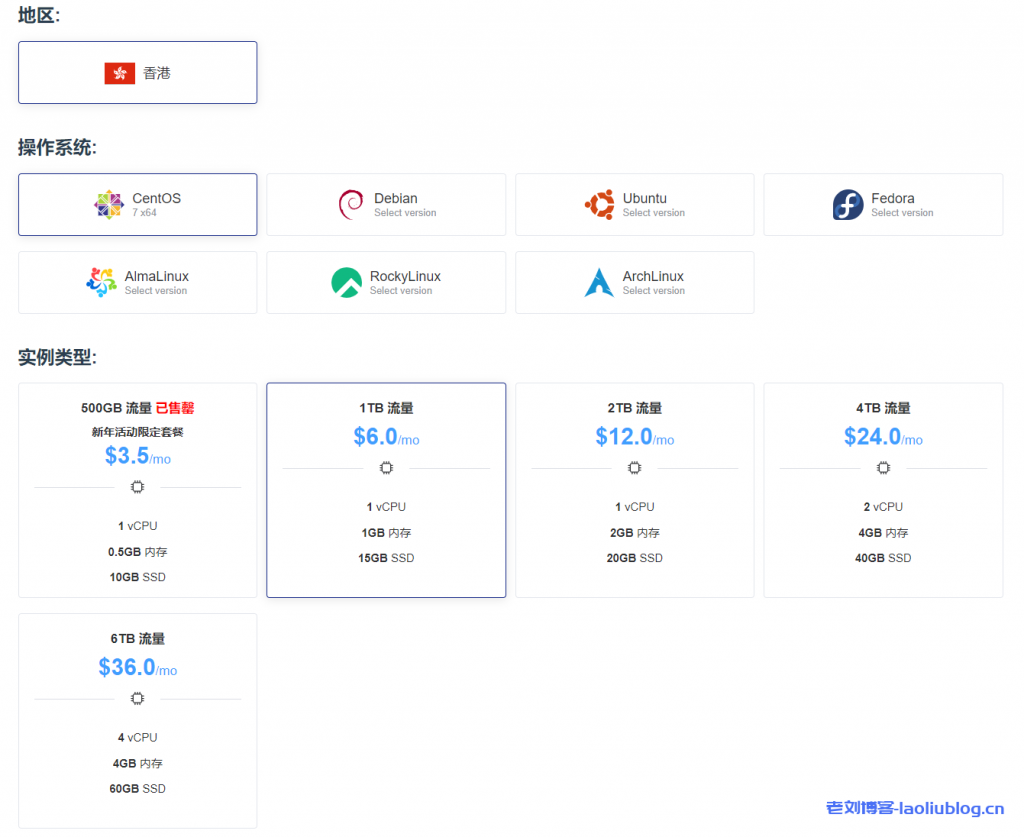The height and width of the screenshot is (837, 1024).
Task: Pick the 6TB traffic $36.0/mo plan
Action: point(138,720)
